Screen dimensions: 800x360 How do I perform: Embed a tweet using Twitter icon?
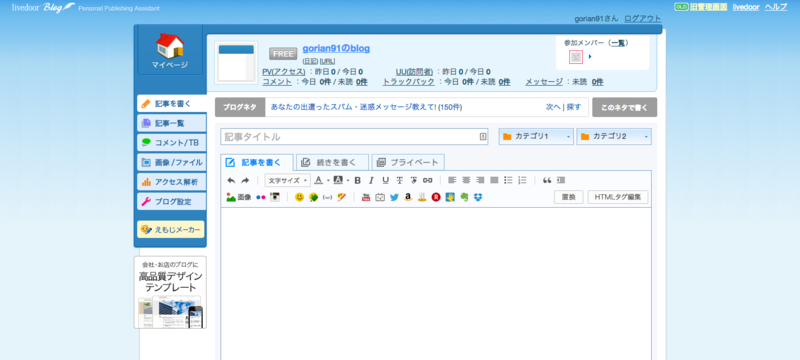coord(394,197)
